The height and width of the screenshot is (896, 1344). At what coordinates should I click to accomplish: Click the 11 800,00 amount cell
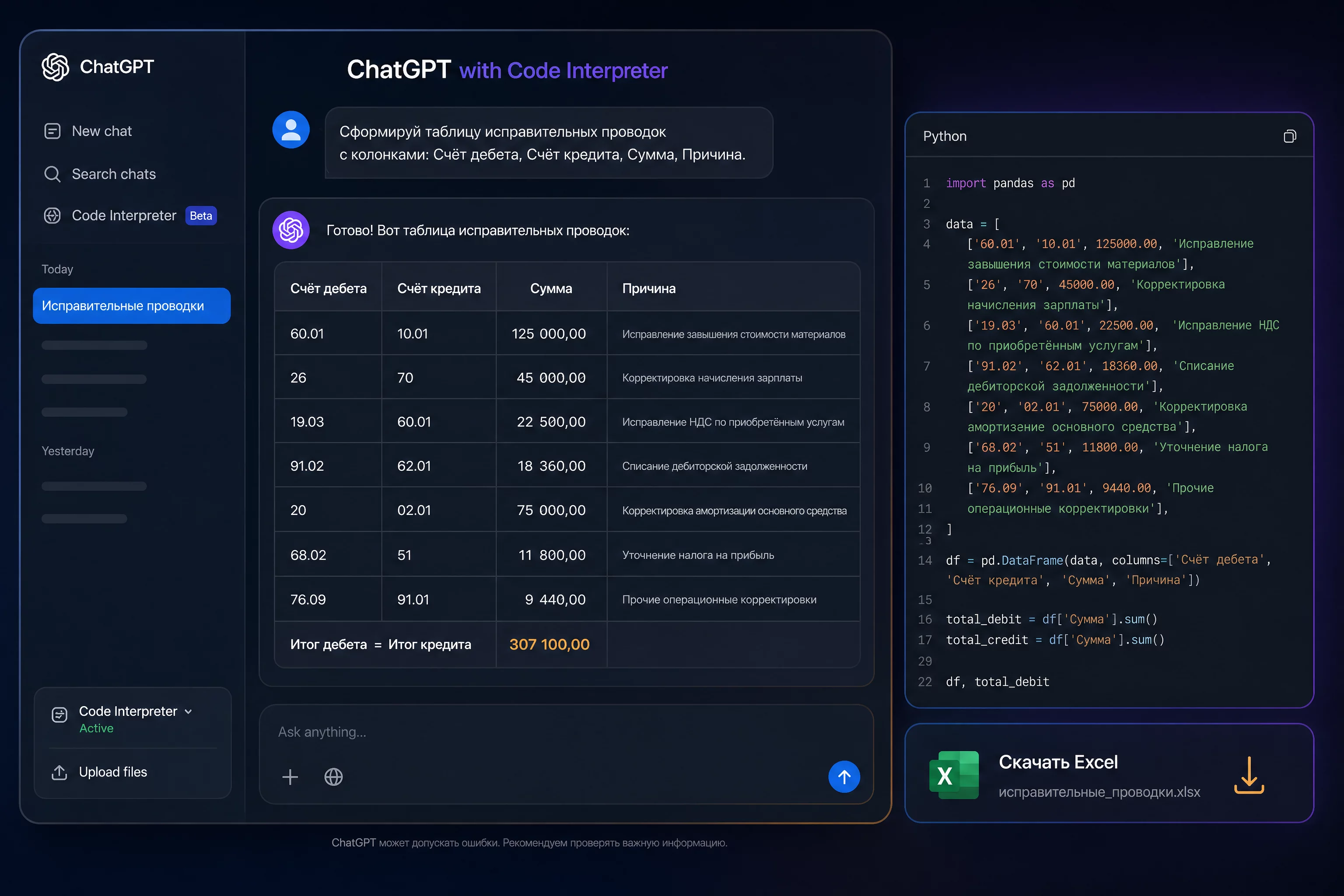point(551,555)
